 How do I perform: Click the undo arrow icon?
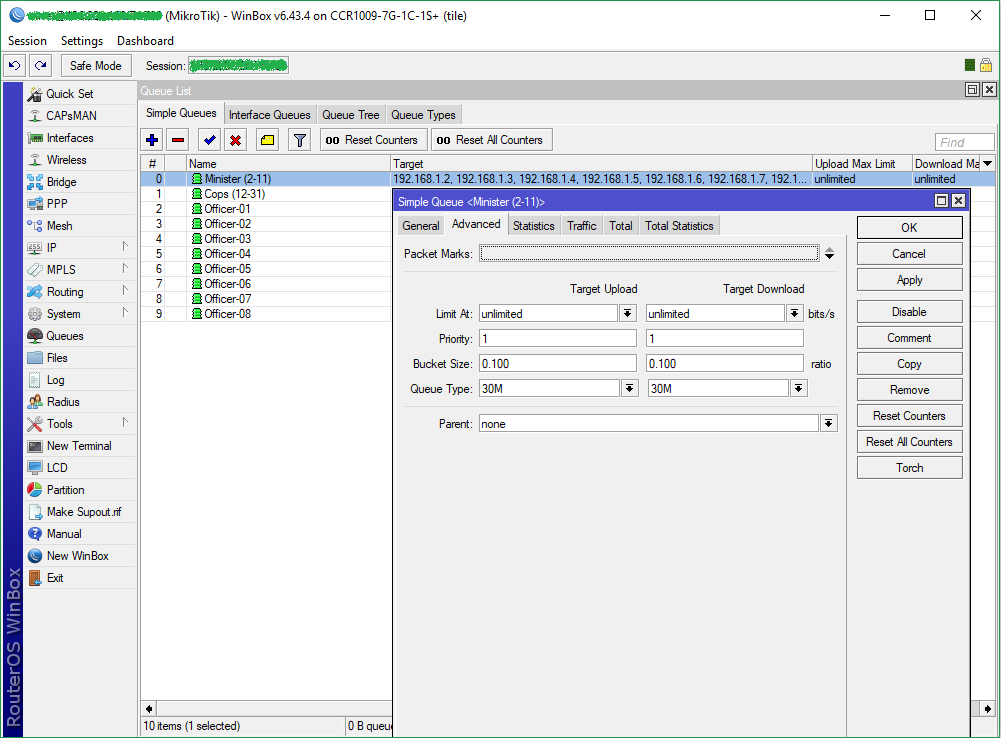click(x=15, y=65)
